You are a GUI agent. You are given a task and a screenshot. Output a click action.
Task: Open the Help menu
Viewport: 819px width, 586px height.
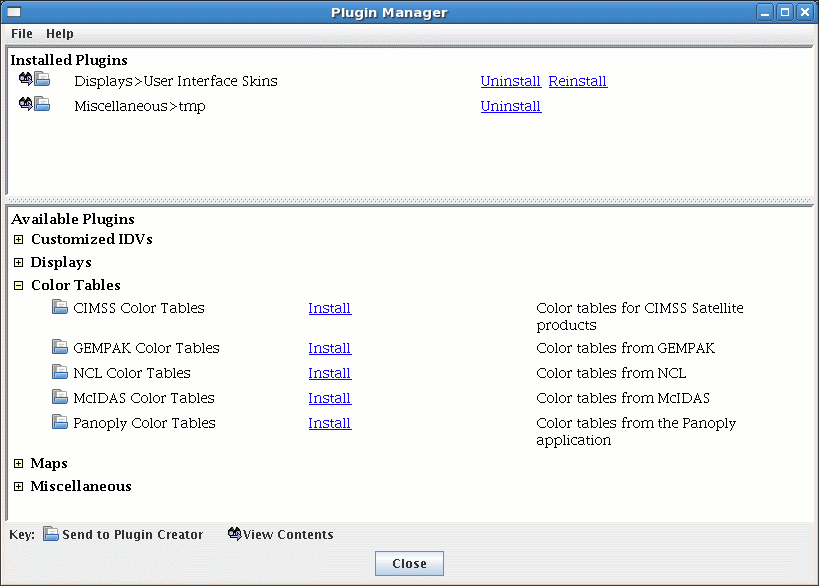(59, 33)
